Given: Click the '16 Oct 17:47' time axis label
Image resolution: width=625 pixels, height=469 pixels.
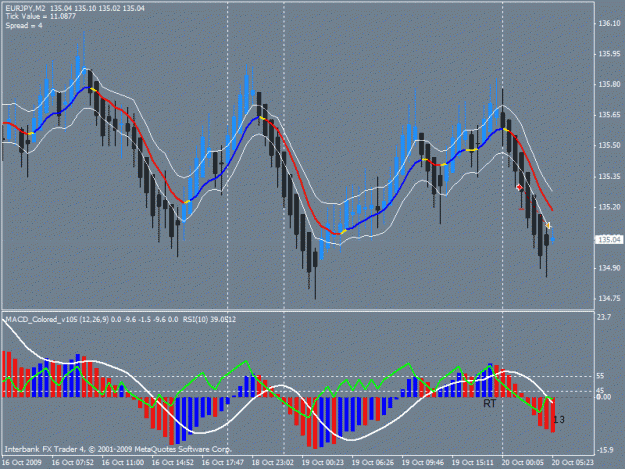Looking at the screenshot, I should (222, 462).
